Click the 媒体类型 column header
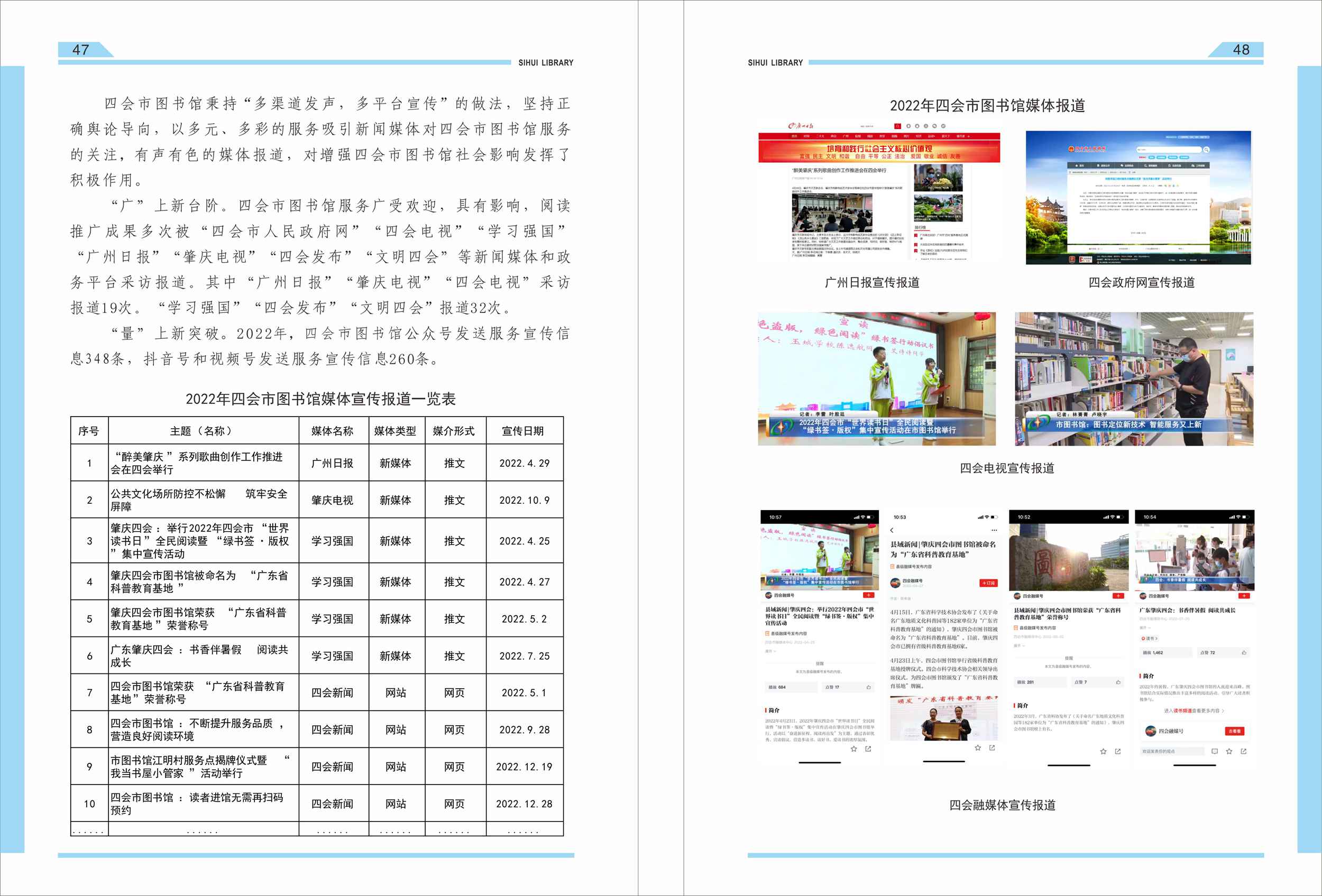This screenshot has height=896, width=1322. click(x=397, y=431)
